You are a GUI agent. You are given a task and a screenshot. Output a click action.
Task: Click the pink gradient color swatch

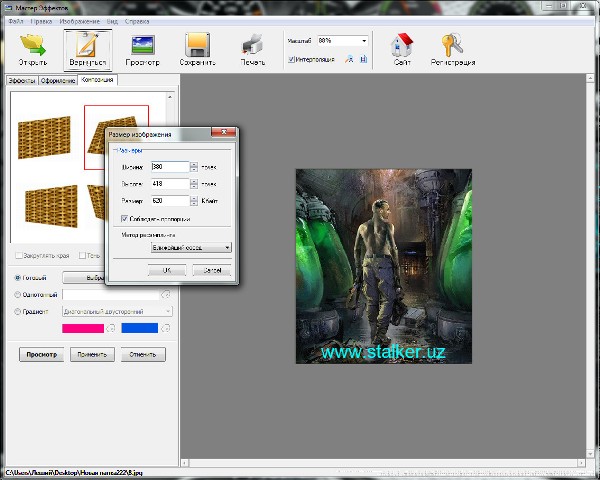83,328
